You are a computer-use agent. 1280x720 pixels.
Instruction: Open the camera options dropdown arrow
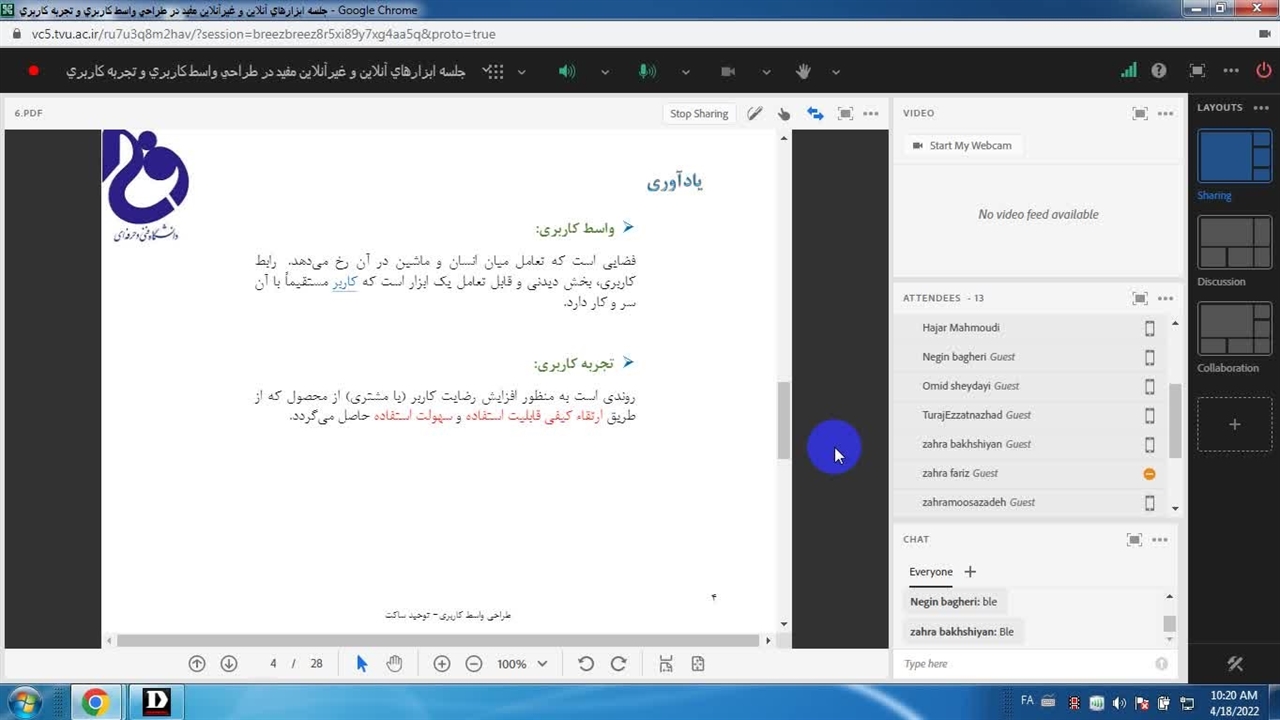[766, 72]
